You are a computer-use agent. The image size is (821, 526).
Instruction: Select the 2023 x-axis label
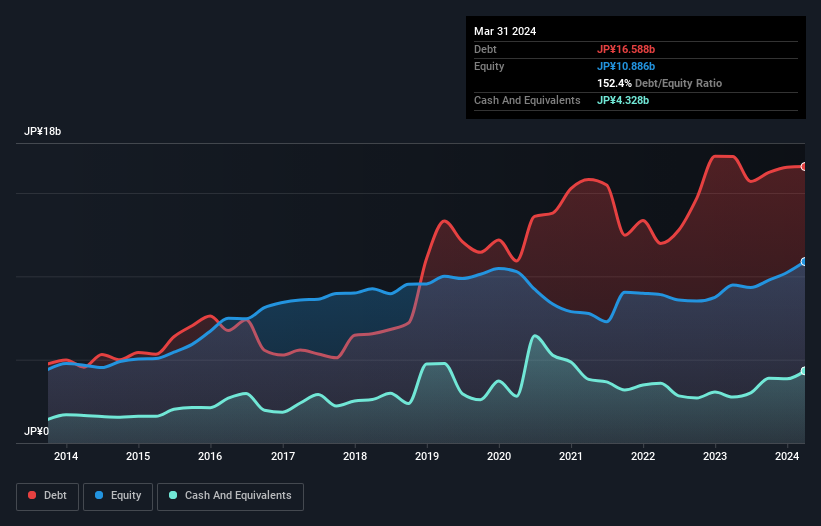coord(715,456)
